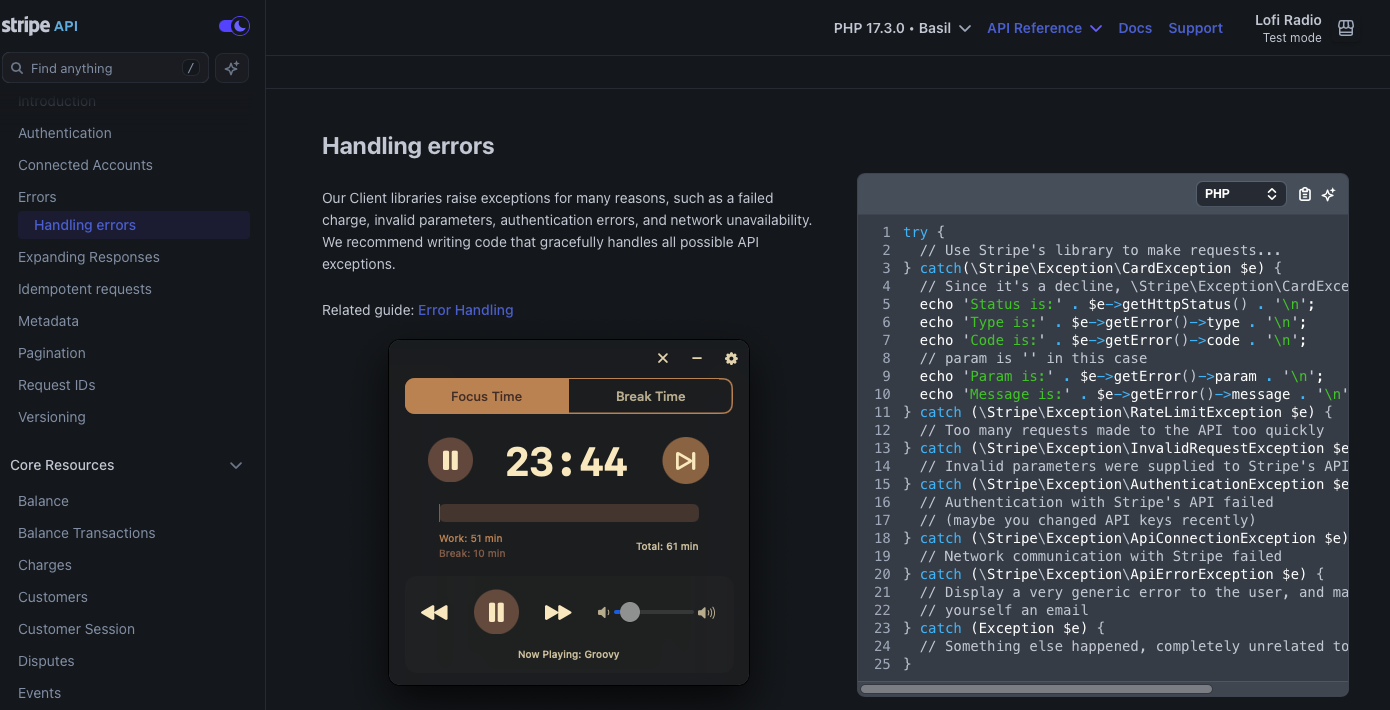
Task: Click the Now Playing: Groovy label
Action: coord(569,654)
